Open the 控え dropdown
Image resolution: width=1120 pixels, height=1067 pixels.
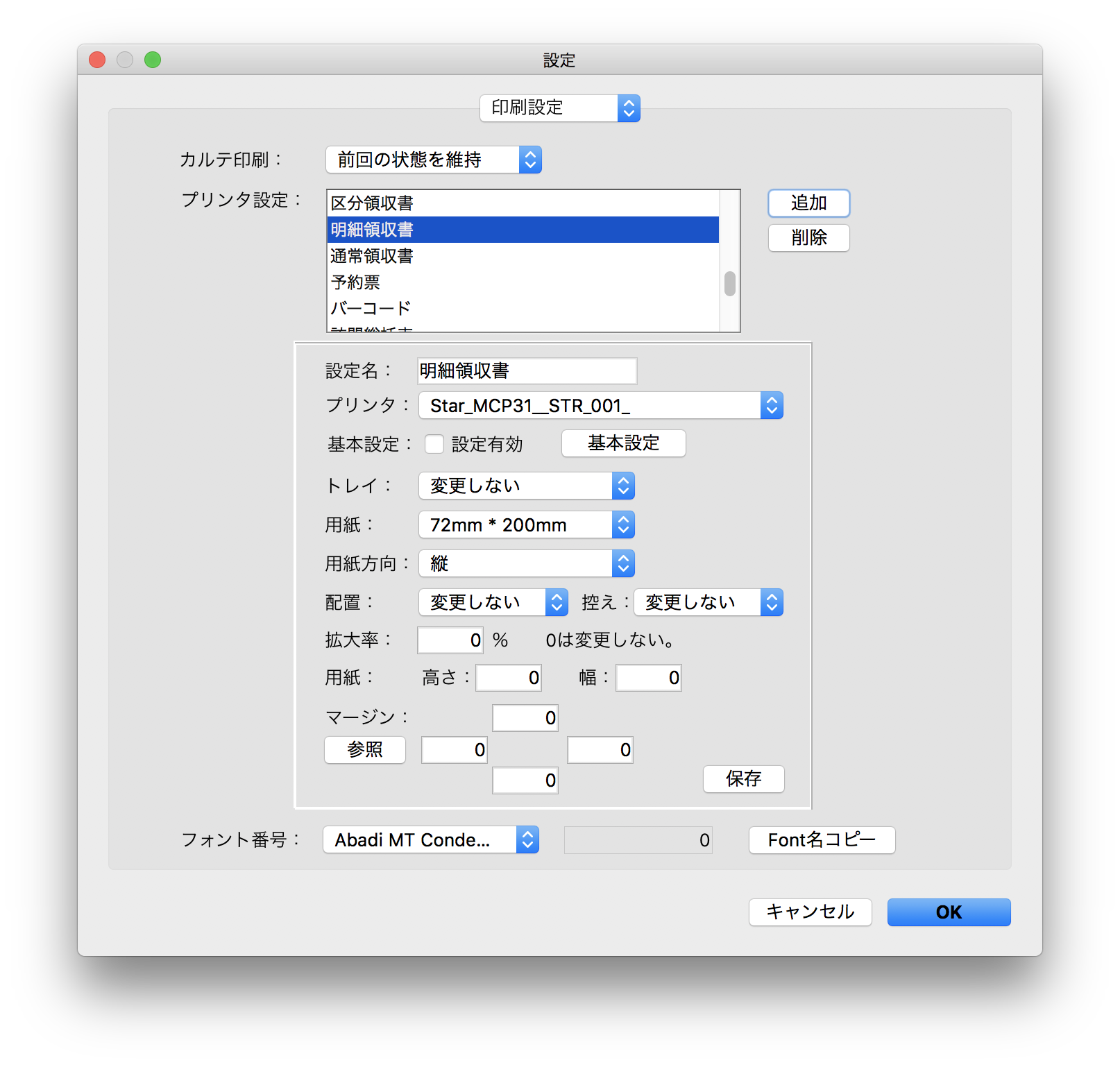point(708,602)
